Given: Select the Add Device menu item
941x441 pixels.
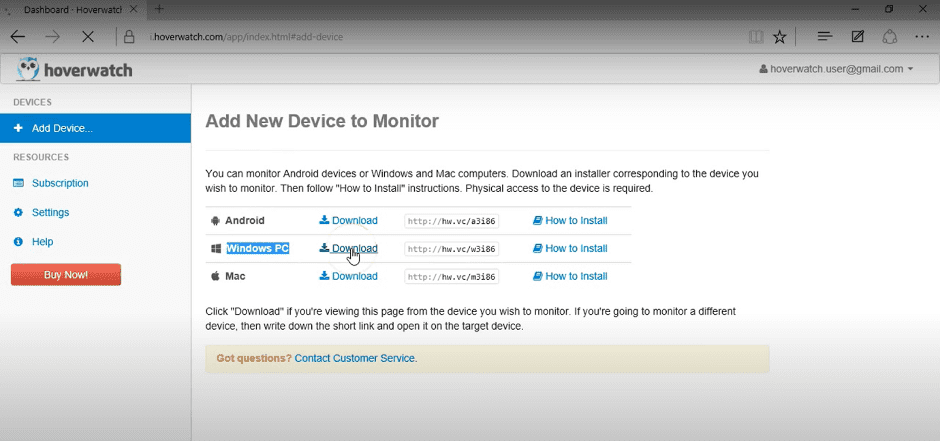Looking at the screenshot, I should point(95,128).
